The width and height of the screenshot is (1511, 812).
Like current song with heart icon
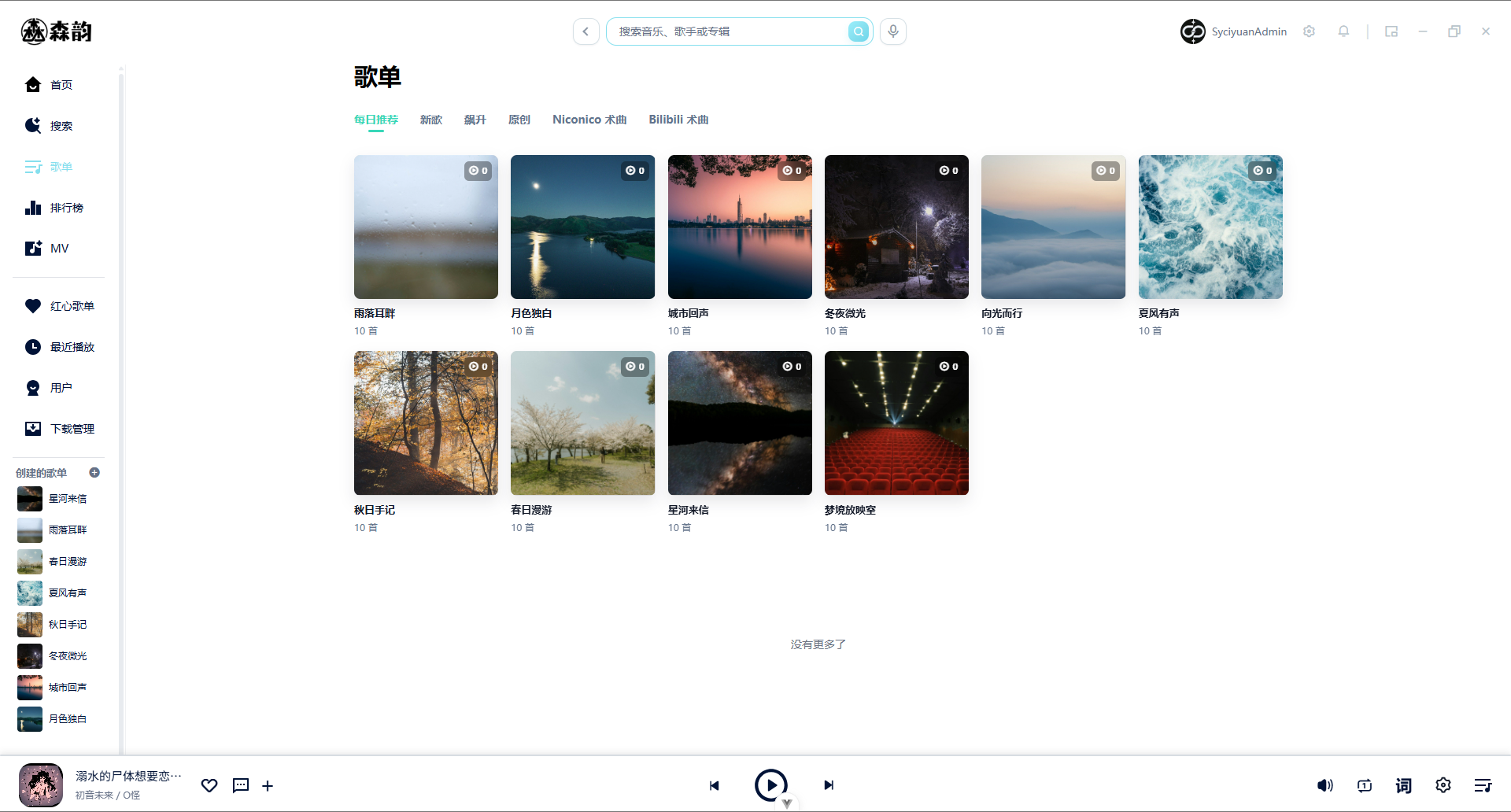point(209,785)
